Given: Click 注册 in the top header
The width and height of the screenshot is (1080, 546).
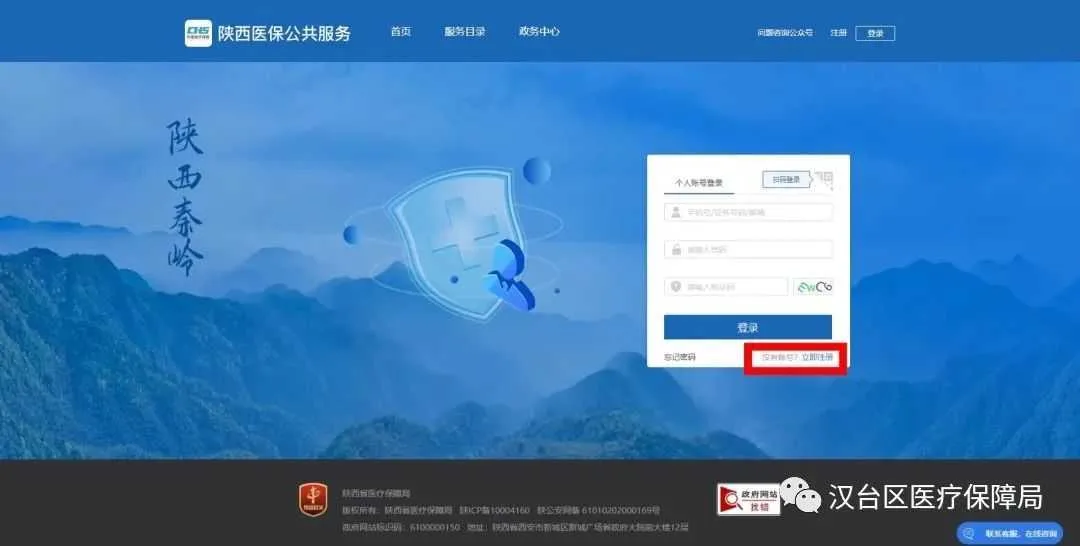Looking at the screenshot, I should click(x=838, y=33).
